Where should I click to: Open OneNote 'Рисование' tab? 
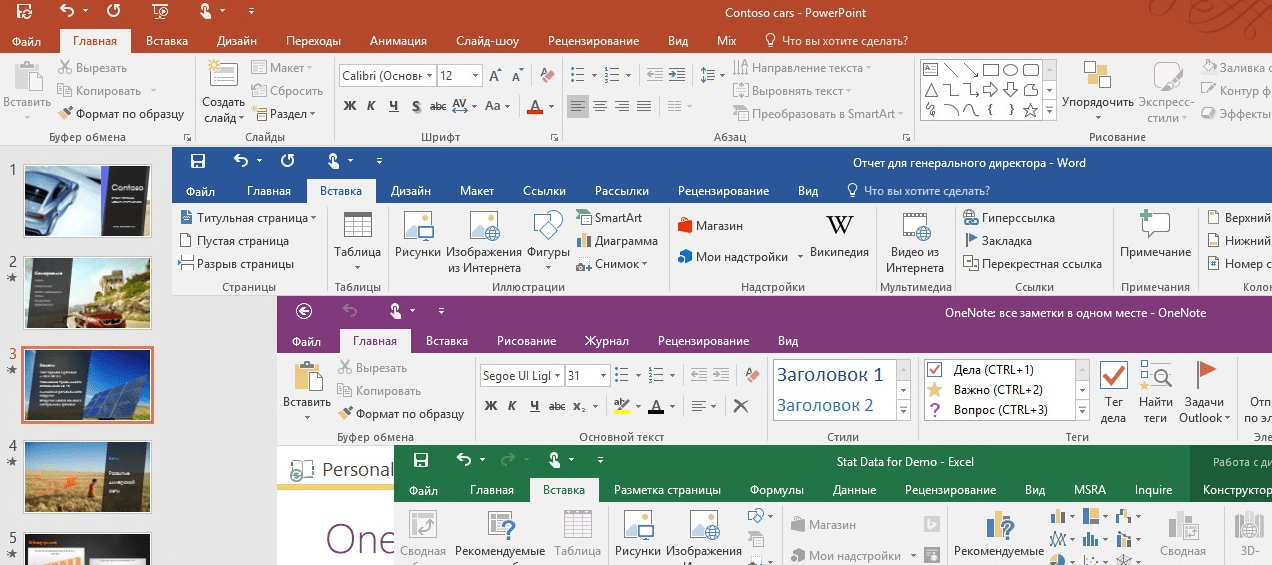526,341
